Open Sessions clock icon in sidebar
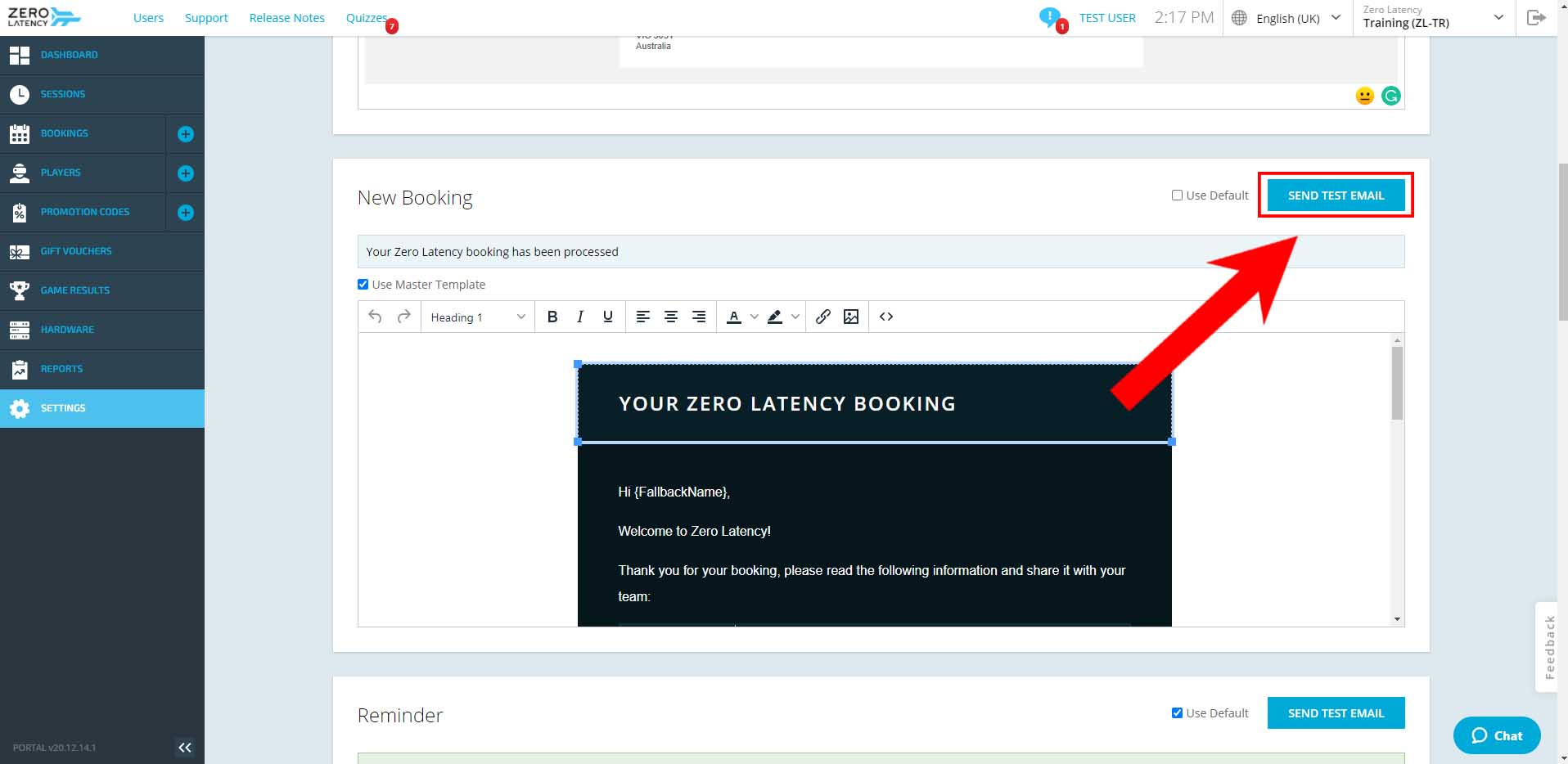Screen dimensions: 1568x764 (x=20, y=94)
